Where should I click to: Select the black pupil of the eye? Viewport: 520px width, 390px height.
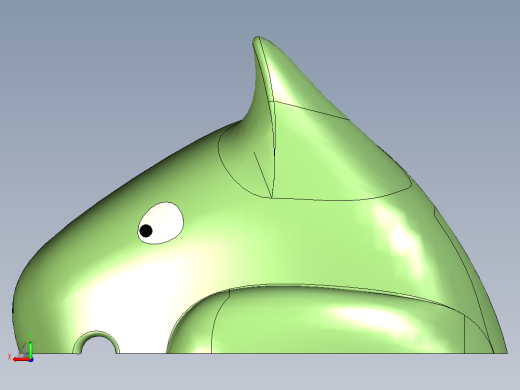tap(146, 230)
